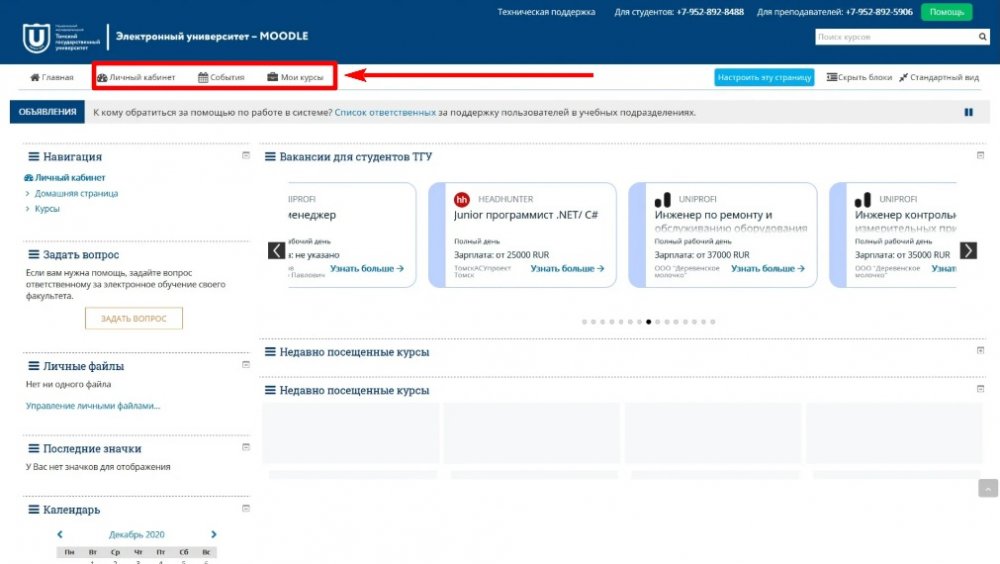
Task: Click the Поиск курсов search field
Action: [894, 37]
